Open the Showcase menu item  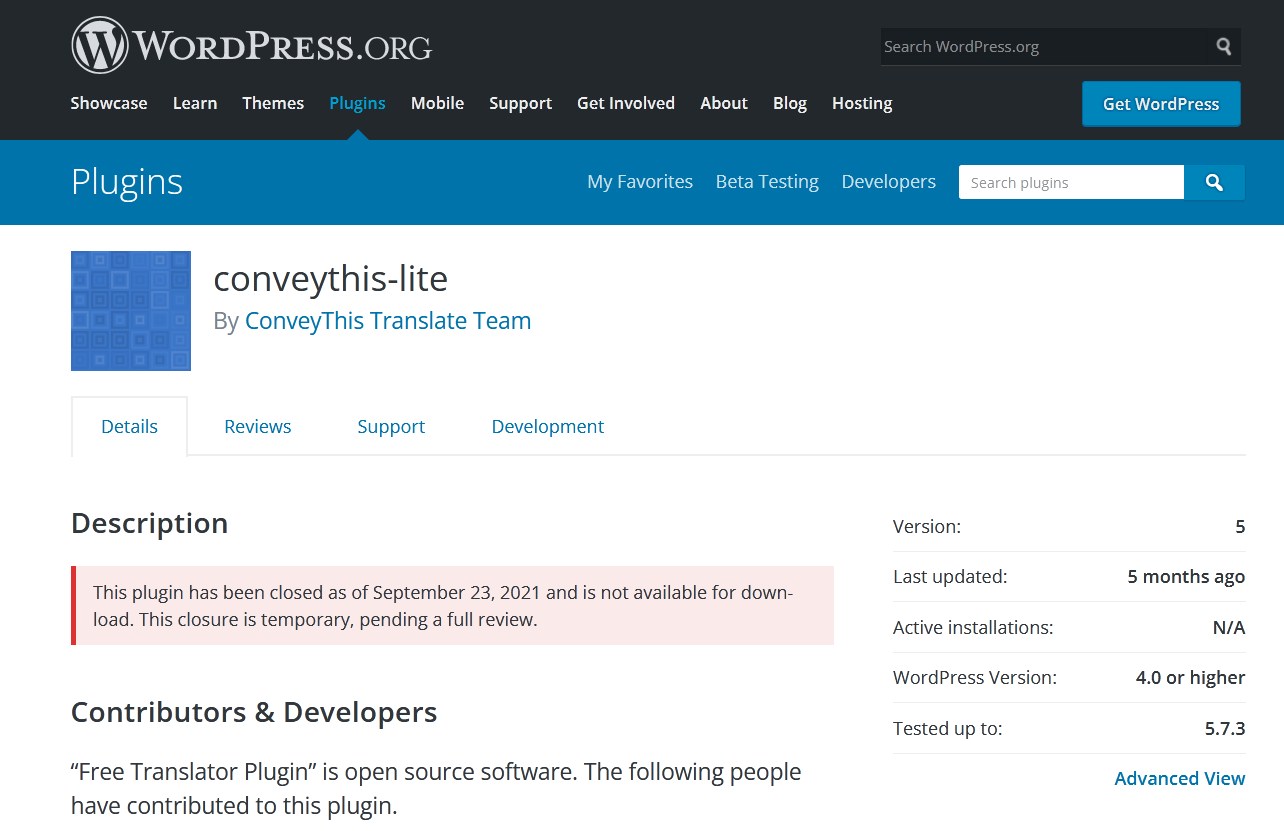tap(109, 103)
